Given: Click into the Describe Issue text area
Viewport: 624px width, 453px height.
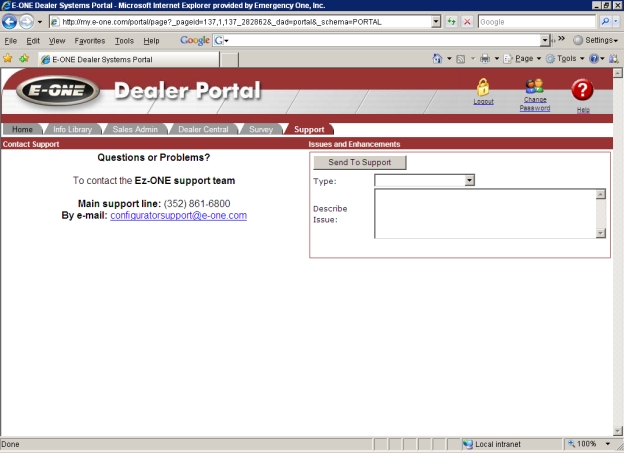Looking at the screenshot, I should pos(485,214).
